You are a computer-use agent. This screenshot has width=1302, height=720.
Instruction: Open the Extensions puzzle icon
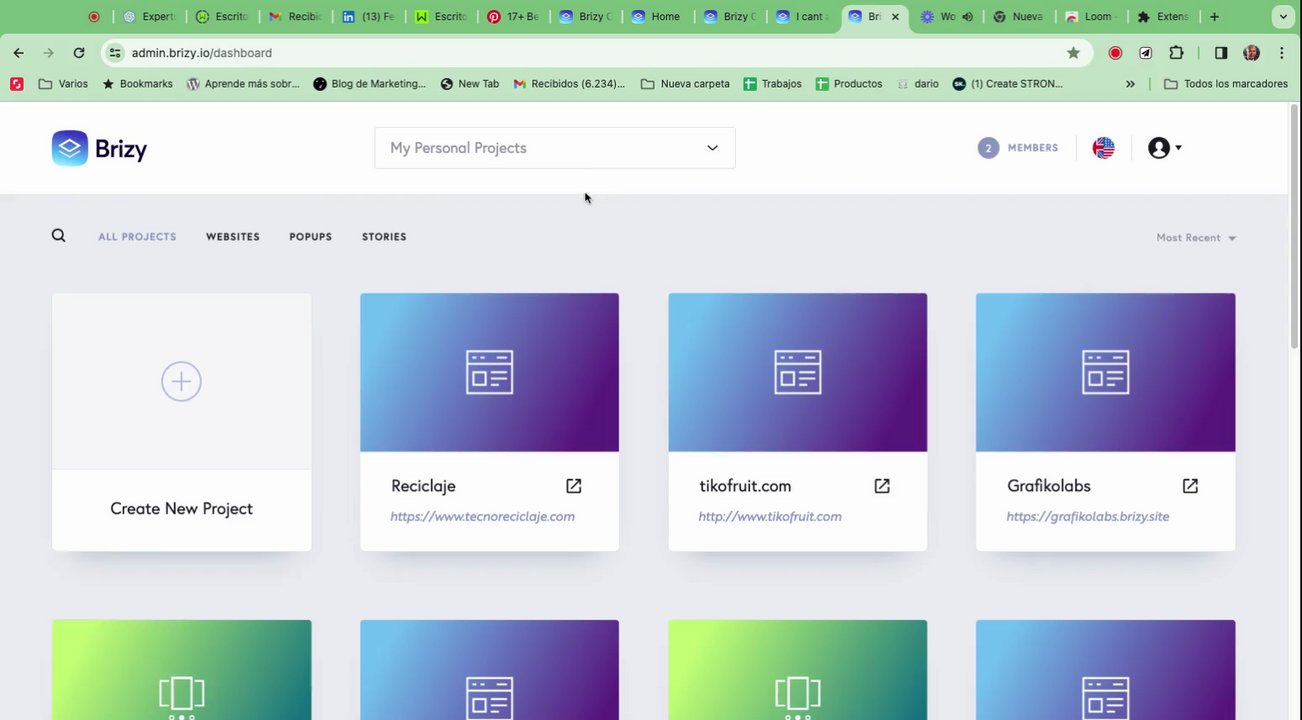pos(1176,53)
